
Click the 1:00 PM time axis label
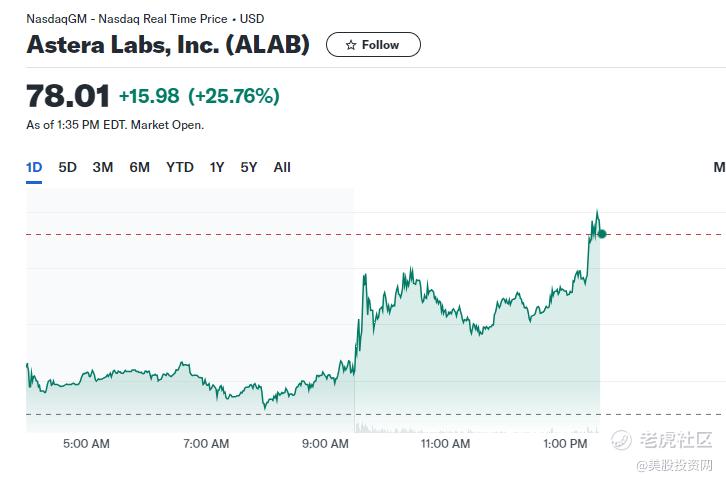click(565, 444)
